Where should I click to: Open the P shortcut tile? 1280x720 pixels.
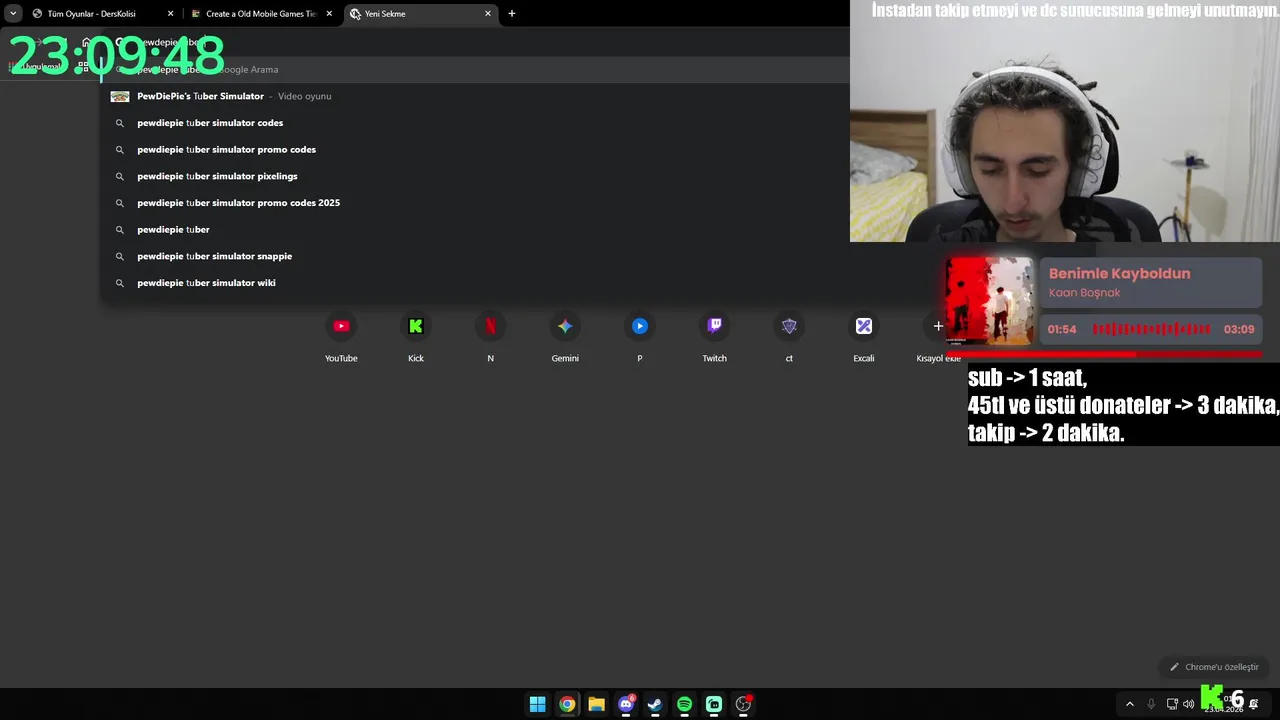(640, 338)
